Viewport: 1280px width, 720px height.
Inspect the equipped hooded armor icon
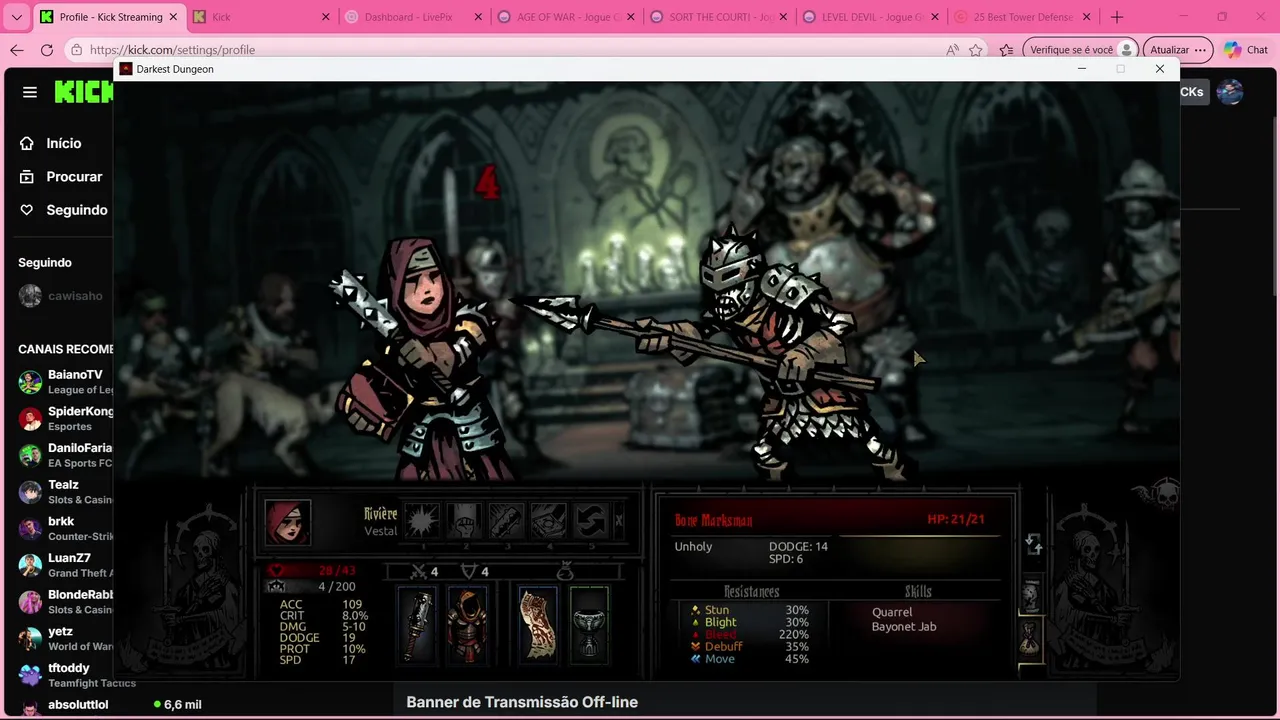pos(467,625)
